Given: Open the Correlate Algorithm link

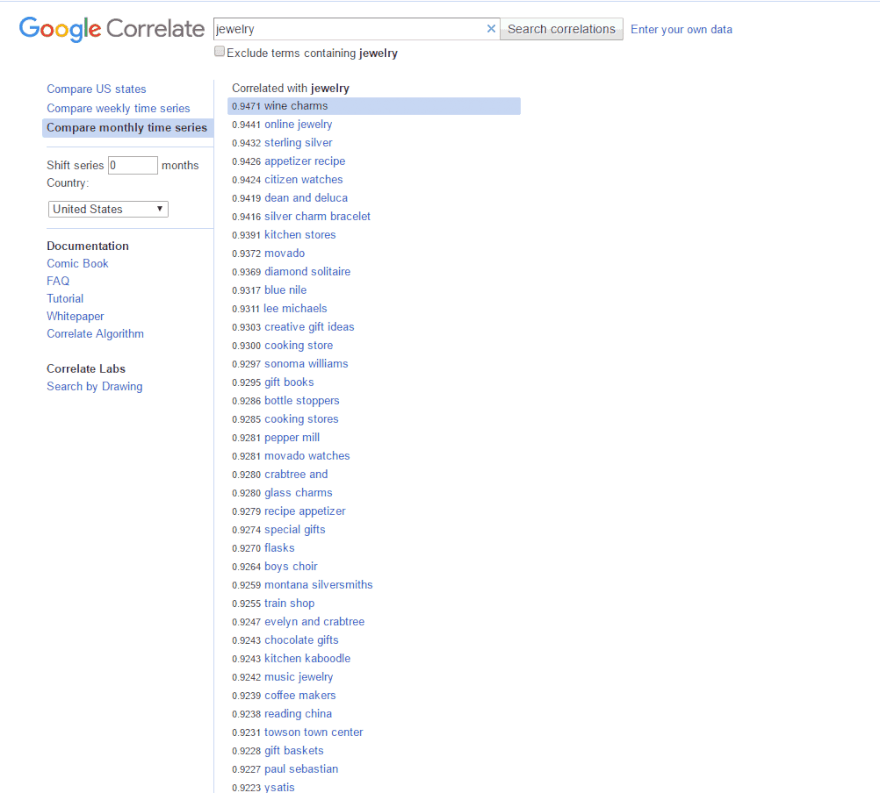Looking at the screenshot, I should [x=95, y=334].
